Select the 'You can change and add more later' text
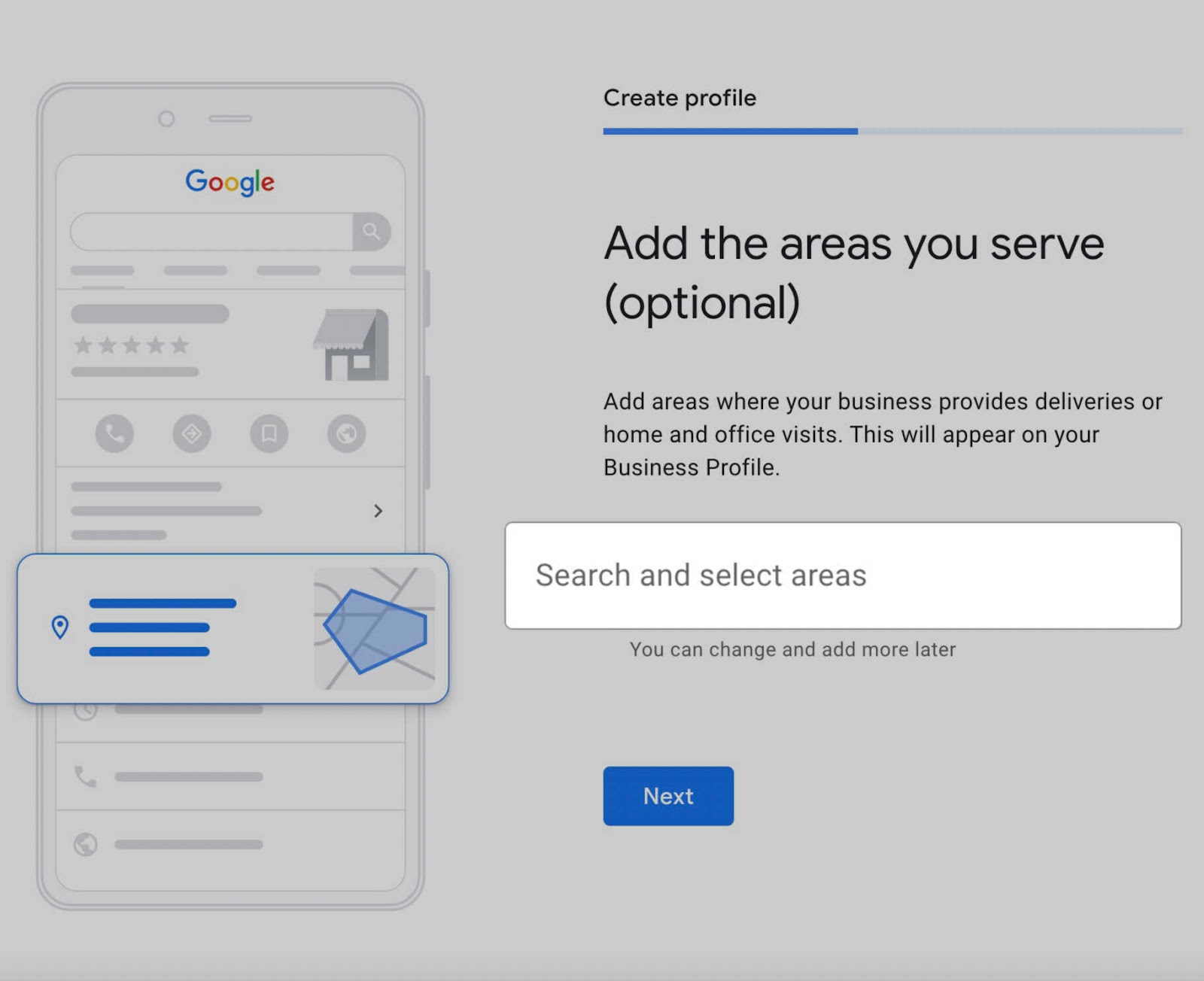The height and width of the screenshot is (981, 1204). coord(792,648)
